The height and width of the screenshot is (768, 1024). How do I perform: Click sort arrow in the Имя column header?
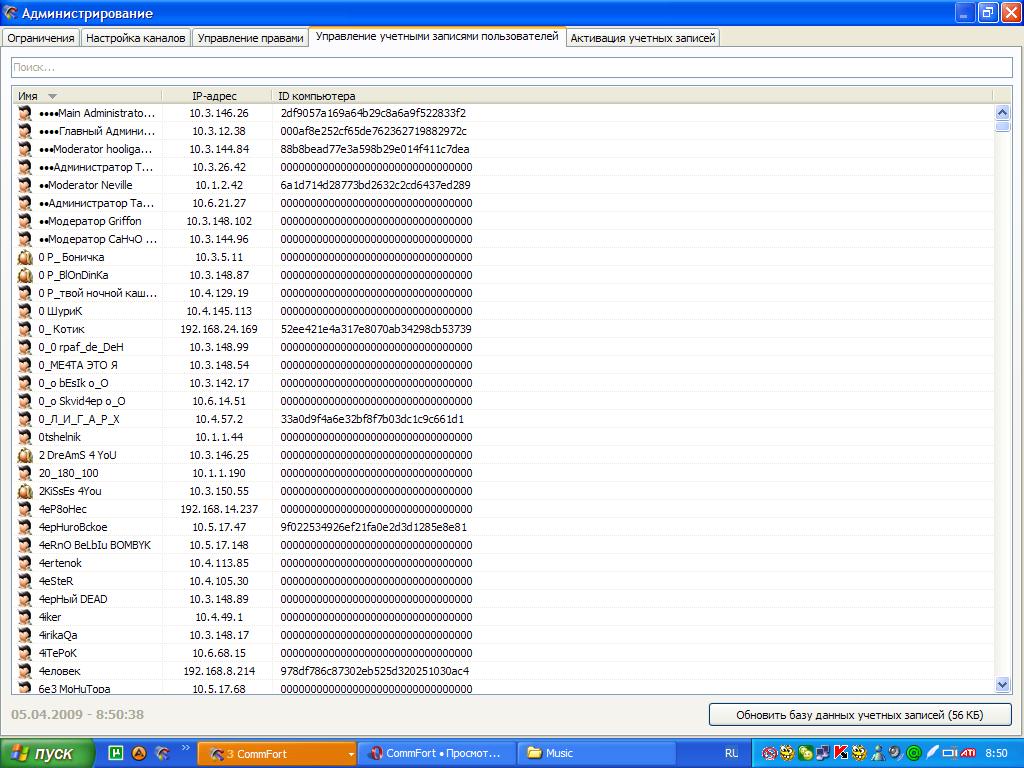tap(53, 96)
